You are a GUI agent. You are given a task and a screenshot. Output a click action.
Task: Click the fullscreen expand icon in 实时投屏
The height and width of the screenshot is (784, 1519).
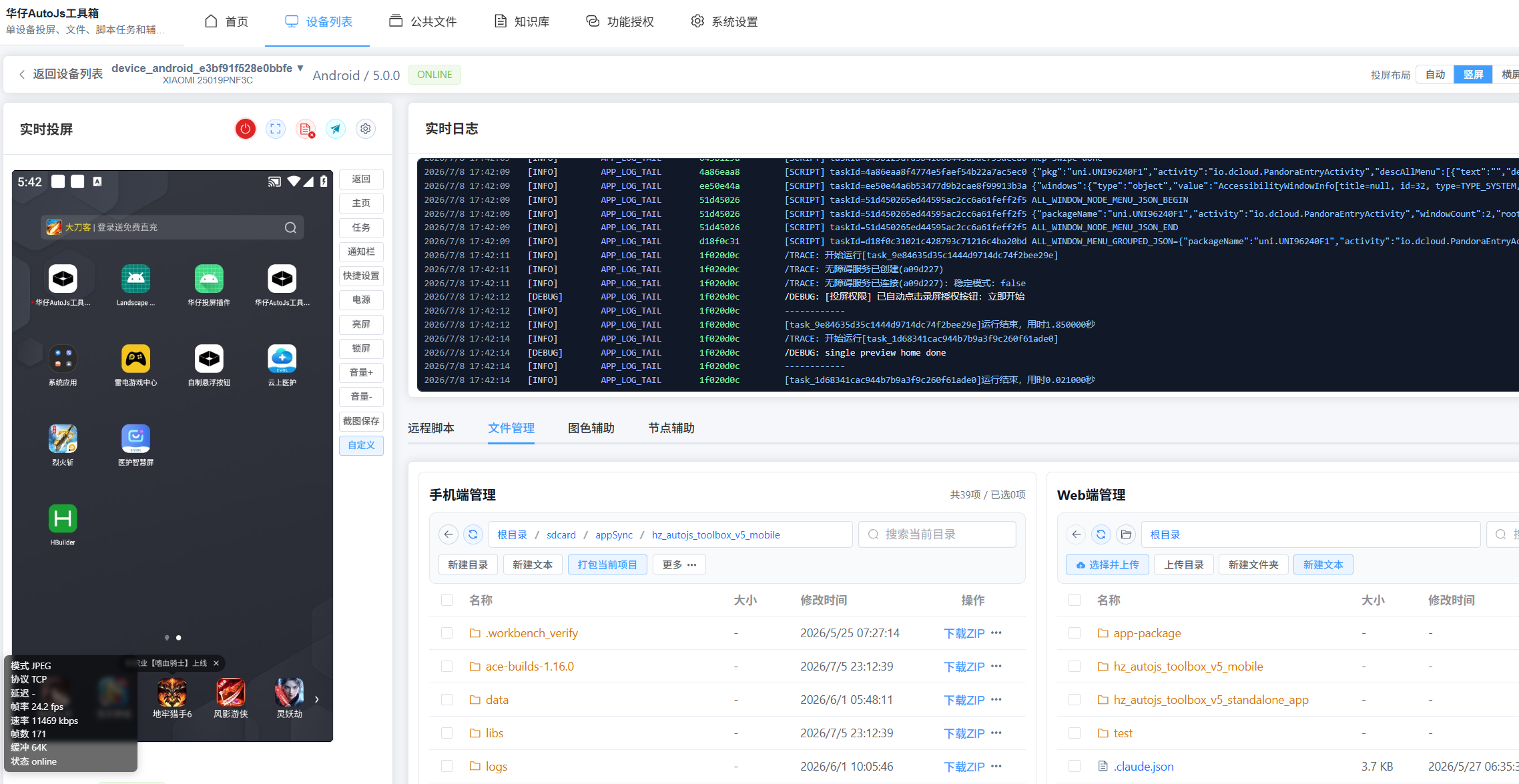(x=276, y=129)
